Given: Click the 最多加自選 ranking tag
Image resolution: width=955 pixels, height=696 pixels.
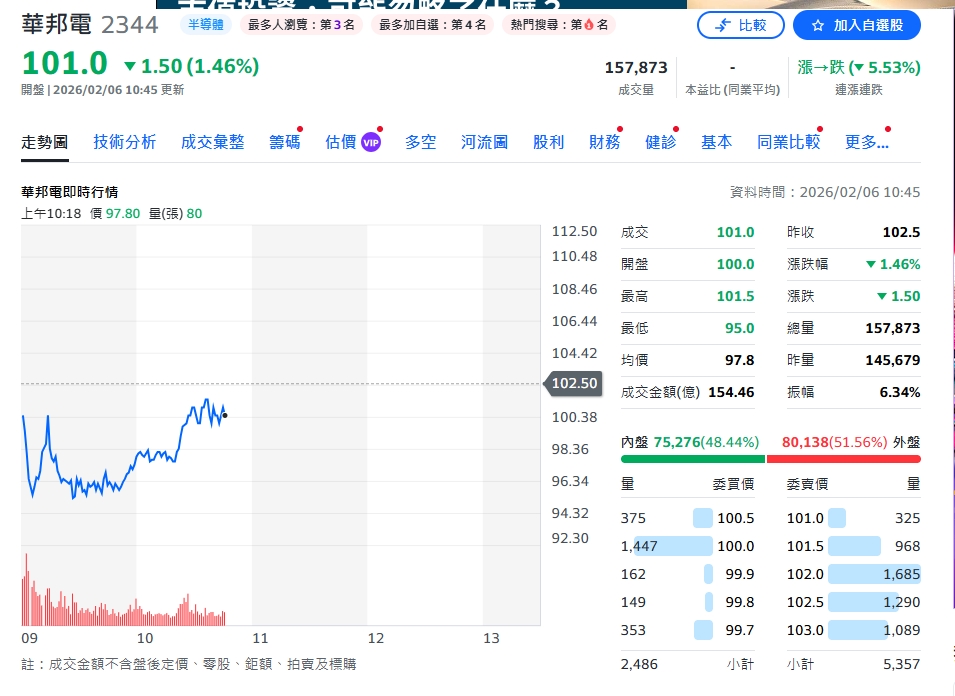Looking at the screenshot, I should 432,25.
